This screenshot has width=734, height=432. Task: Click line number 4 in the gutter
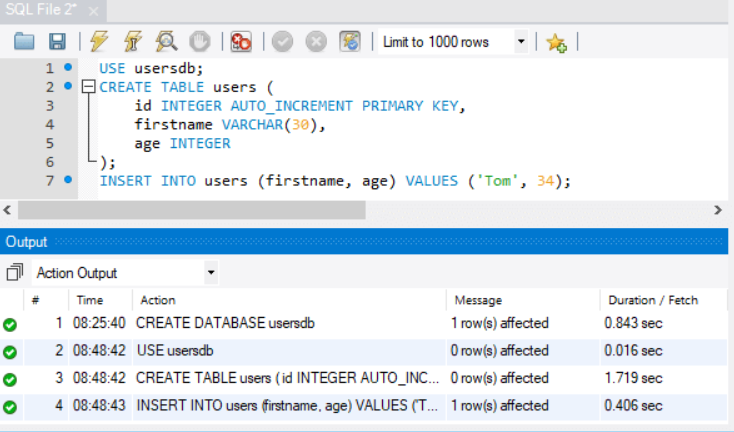pyautogui.click(x=50, y=124)
